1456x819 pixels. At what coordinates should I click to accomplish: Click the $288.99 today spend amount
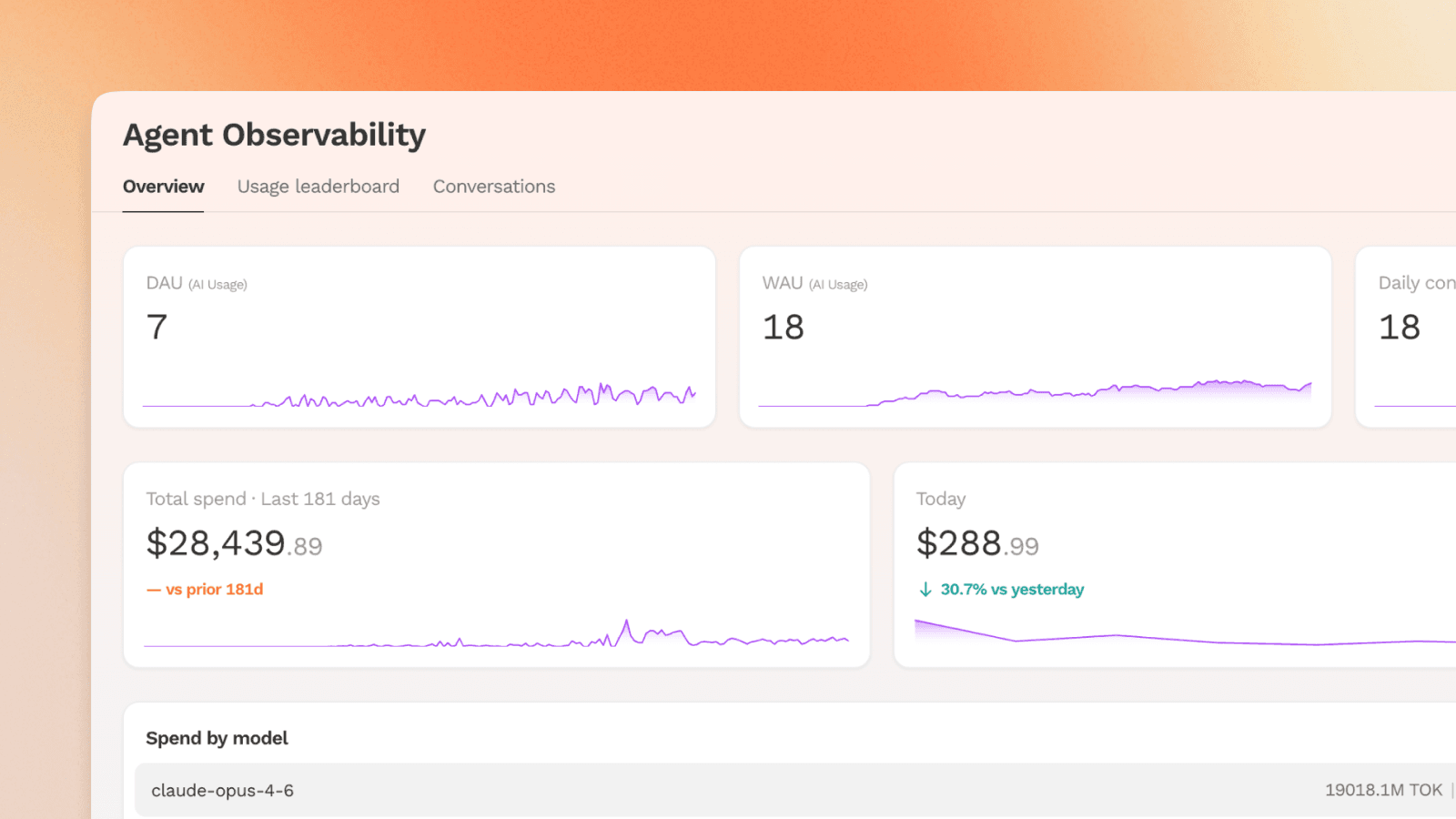[x=977, y=543]
